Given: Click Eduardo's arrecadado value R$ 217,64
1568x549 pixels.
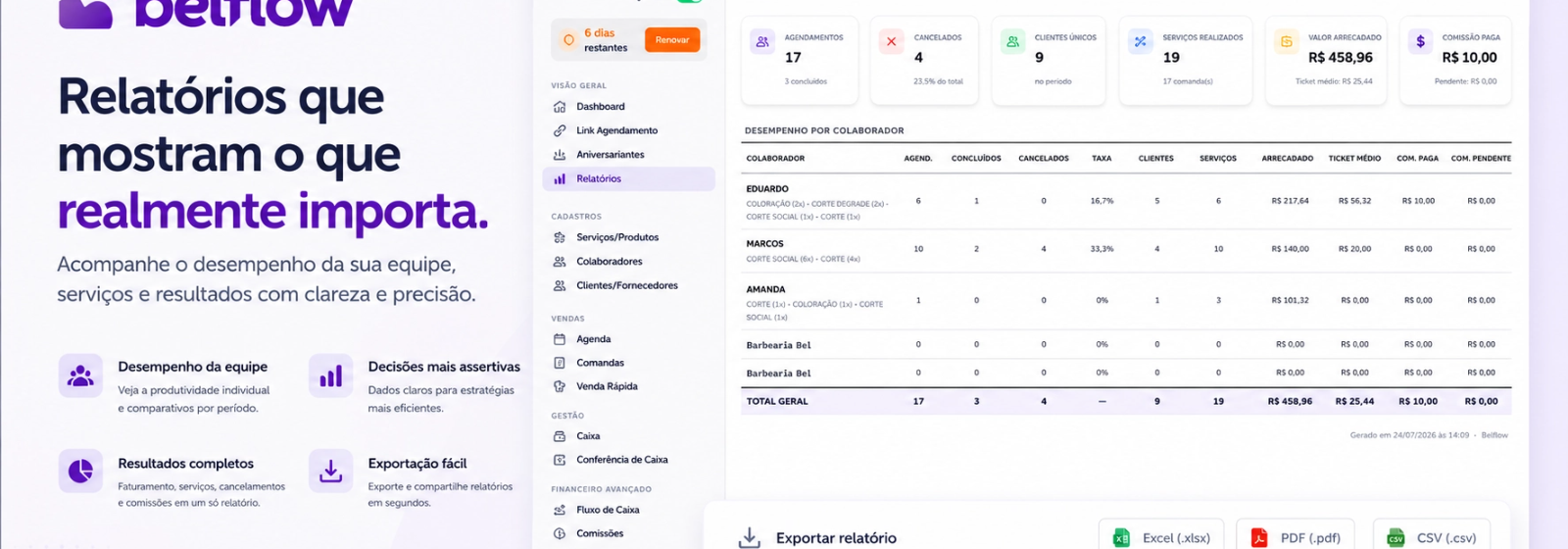Looking at the screenshot, I should coord(1290,201).
